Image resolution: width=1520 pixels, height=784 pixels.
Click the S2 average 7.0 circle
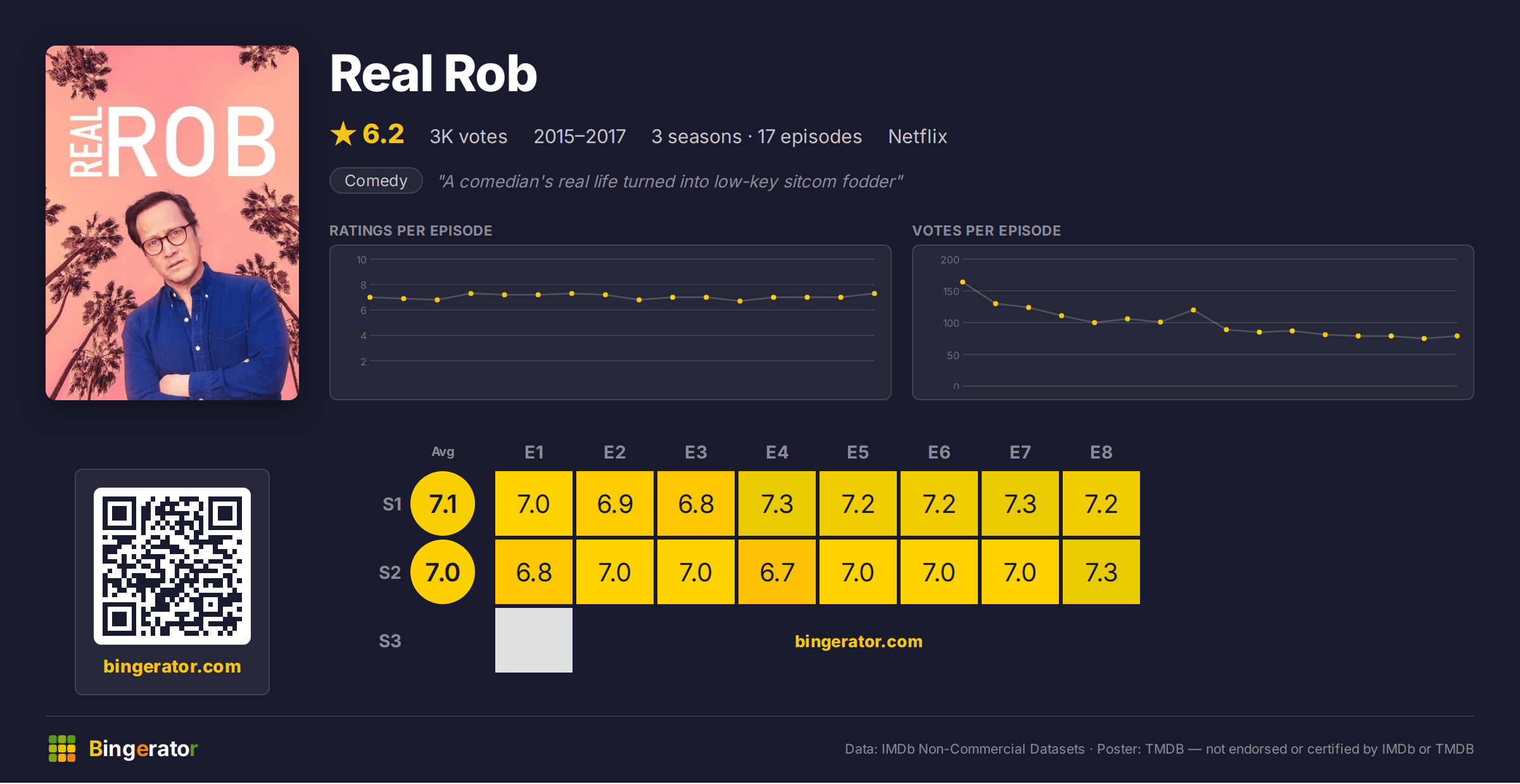pyautogui.click(x=443, y=572)
